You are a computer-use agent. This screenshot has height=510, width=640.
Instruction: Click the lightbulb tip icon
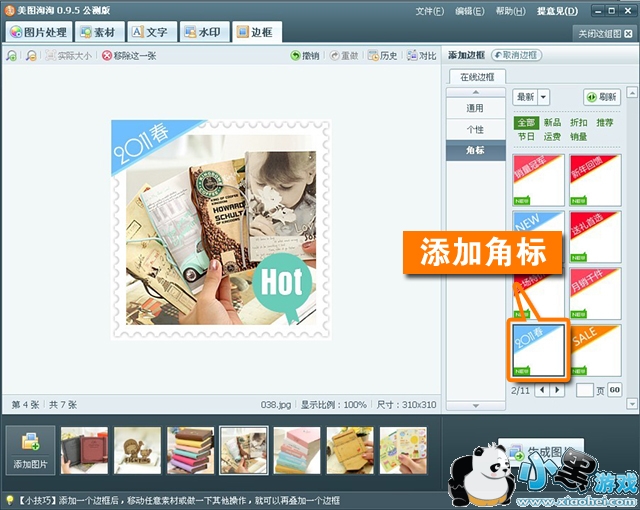point(9,500)
